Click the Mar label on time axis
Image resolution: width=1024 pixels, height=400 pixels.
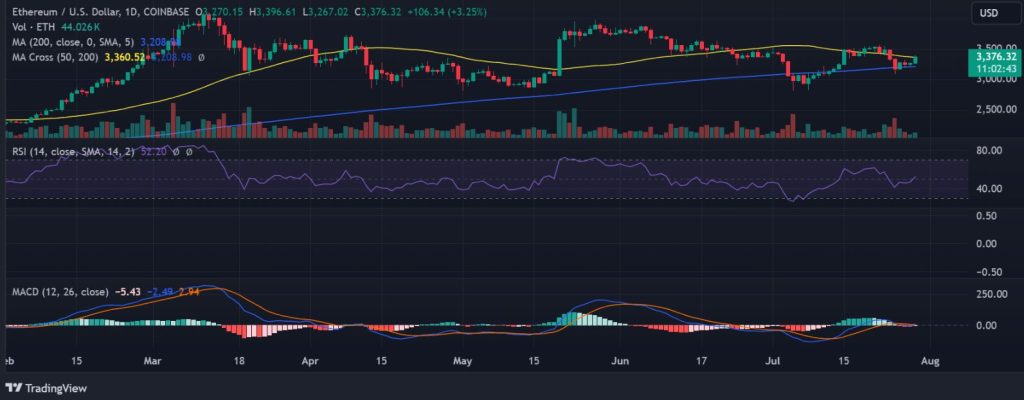coord(152,361)
